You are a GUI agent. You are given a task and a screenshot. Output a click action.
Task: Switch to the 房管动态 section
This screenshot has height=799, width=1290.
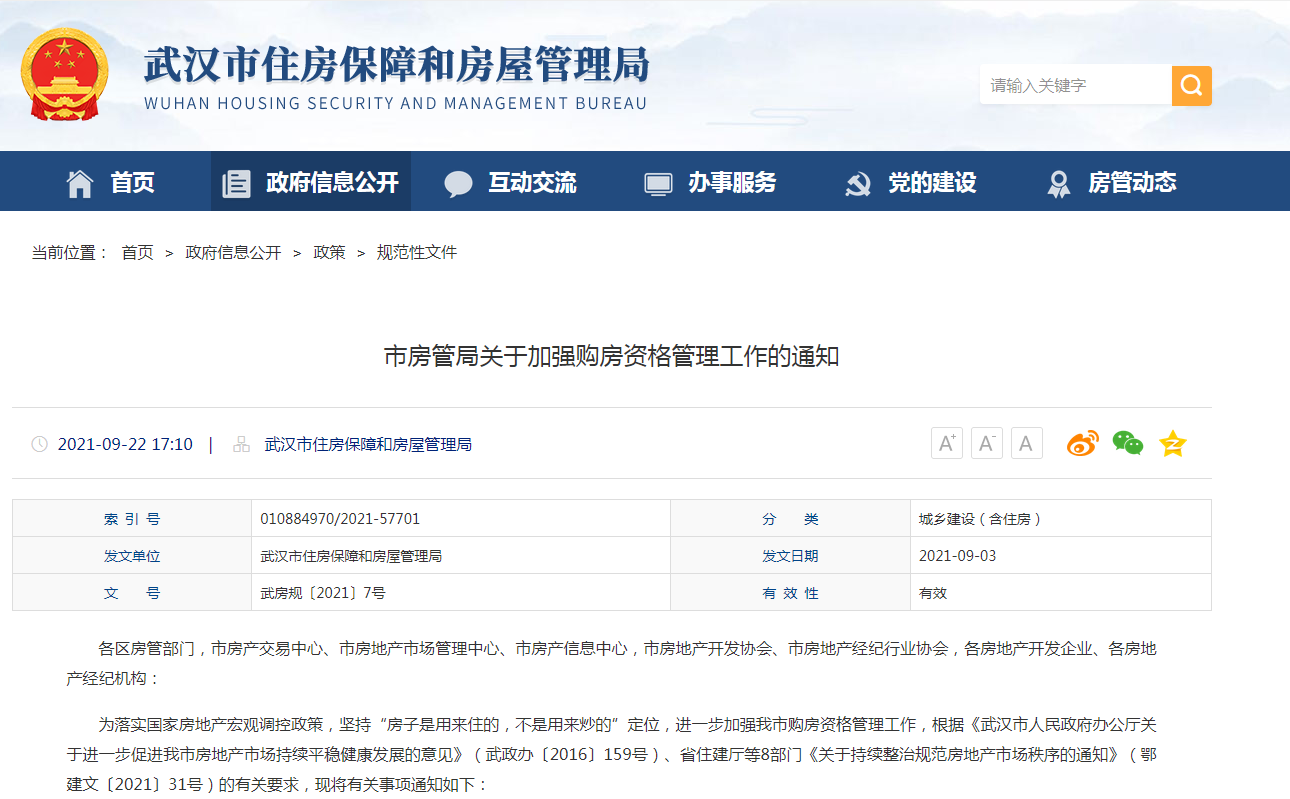pos(1133,181)
